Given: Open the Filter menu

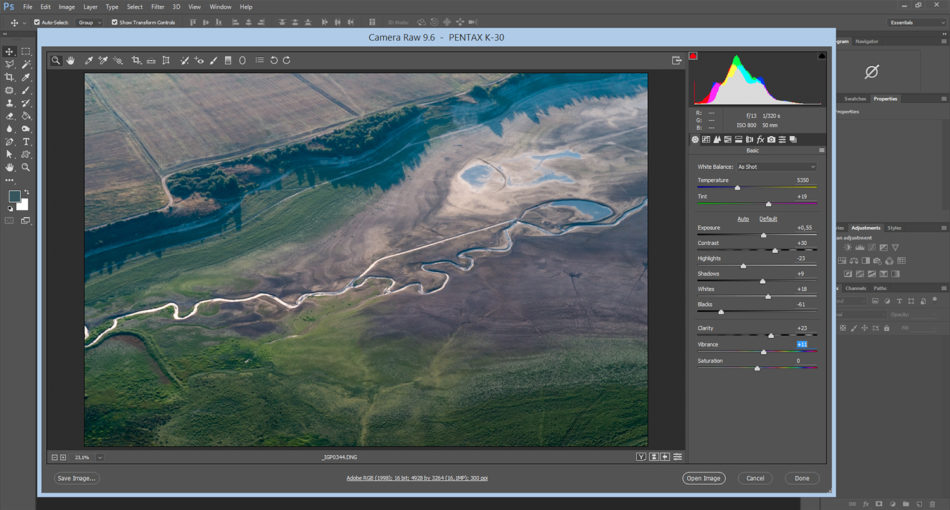Looking at the screenshot, I should (x=158, y=7).
